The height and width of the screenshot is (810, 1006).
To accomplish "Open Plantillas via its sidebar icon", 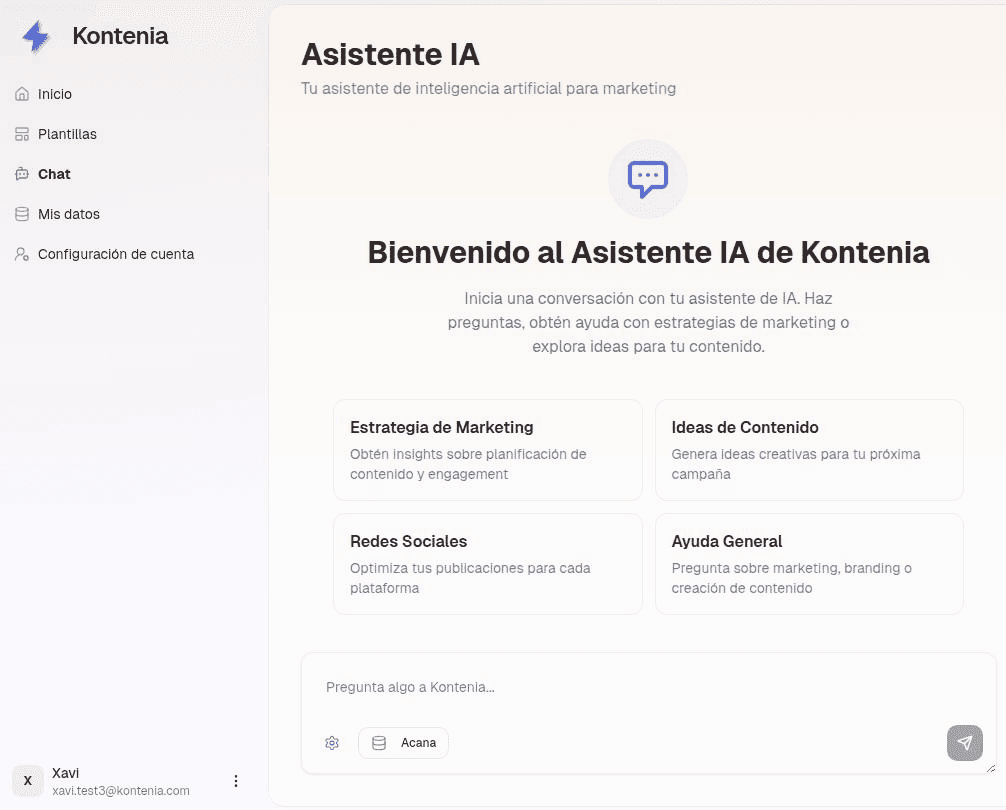I will [x=21, y=134].
